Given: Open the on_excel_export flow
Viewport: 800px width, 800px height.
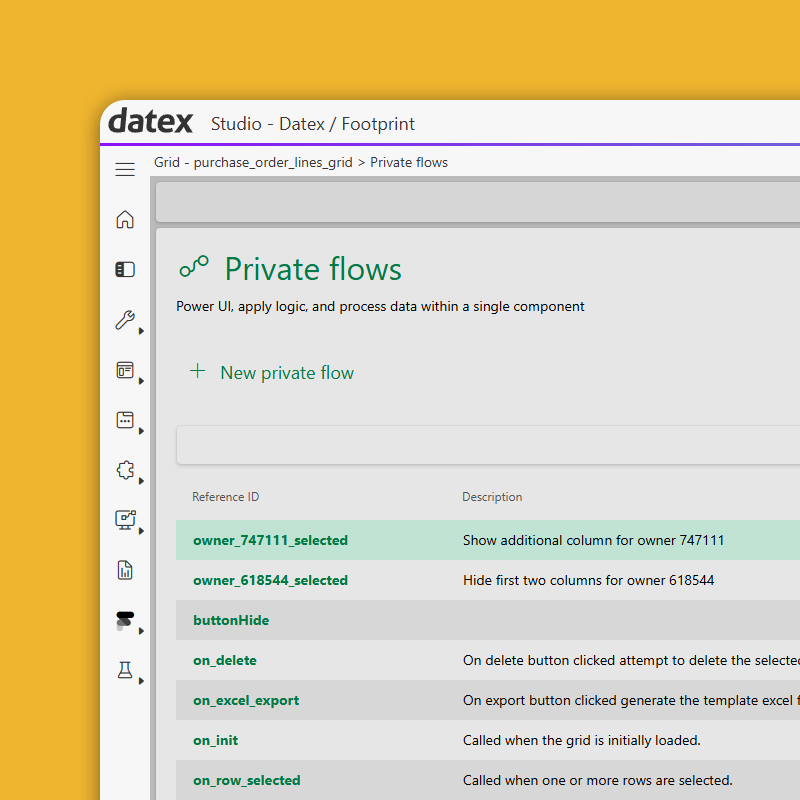Looking at the screenshot, I should point(246,700).
